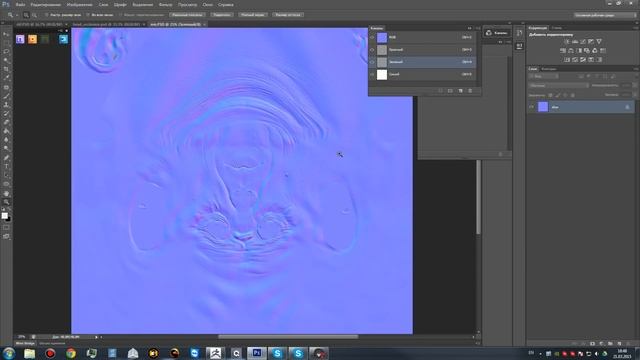Open foreground color picker swatch

point(4,216)
